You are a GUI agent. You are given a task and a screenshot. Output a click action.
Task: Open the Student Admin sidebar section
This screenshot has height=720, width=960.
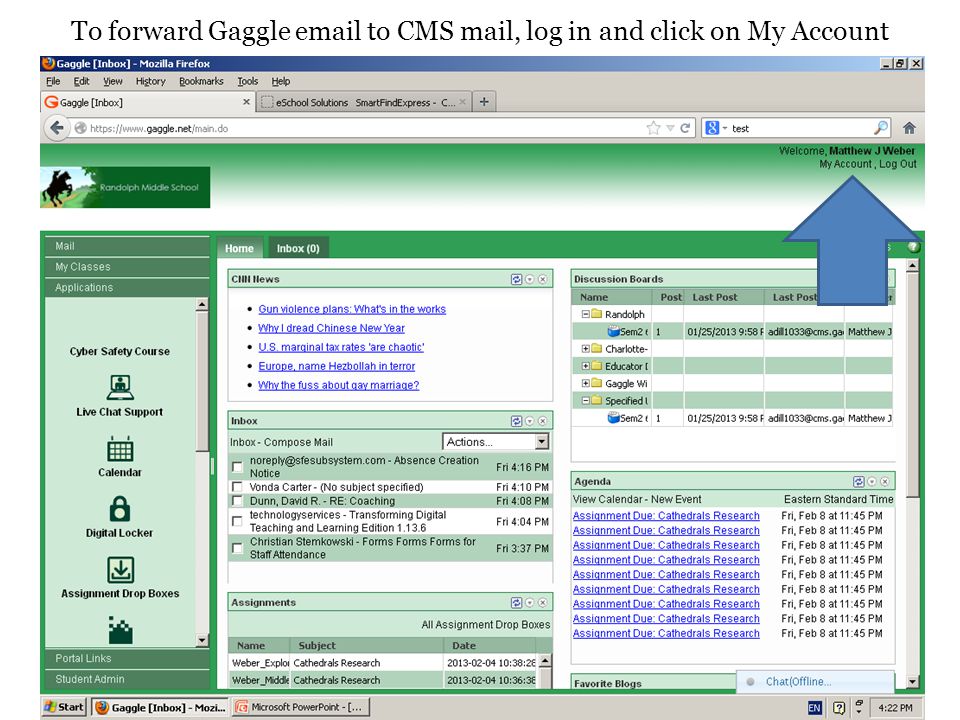127,679
